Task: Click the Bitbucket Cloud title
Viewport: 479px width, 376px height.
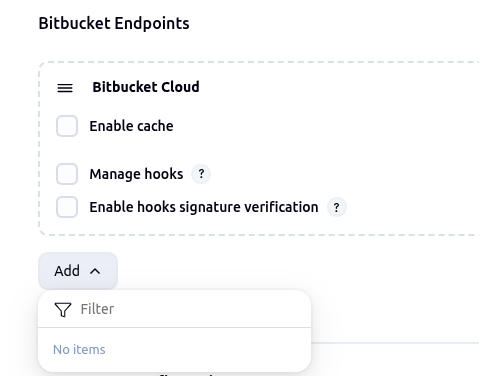Action: point(146,87)
